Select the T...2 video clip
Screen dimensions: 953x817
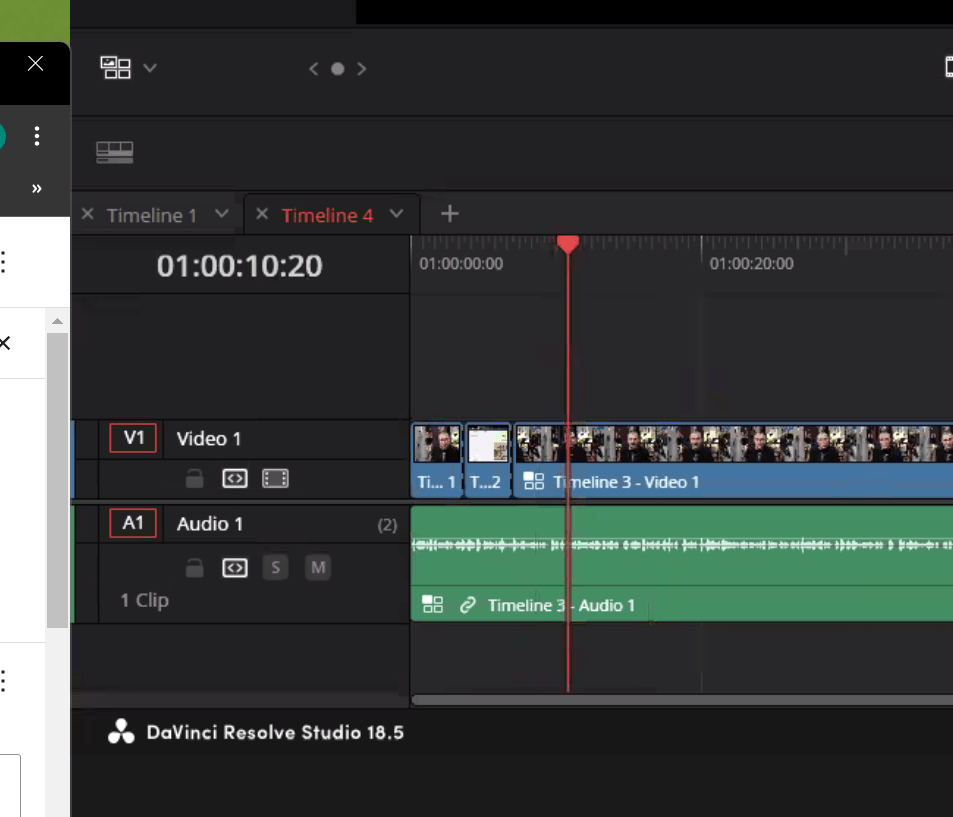point(487,460)
